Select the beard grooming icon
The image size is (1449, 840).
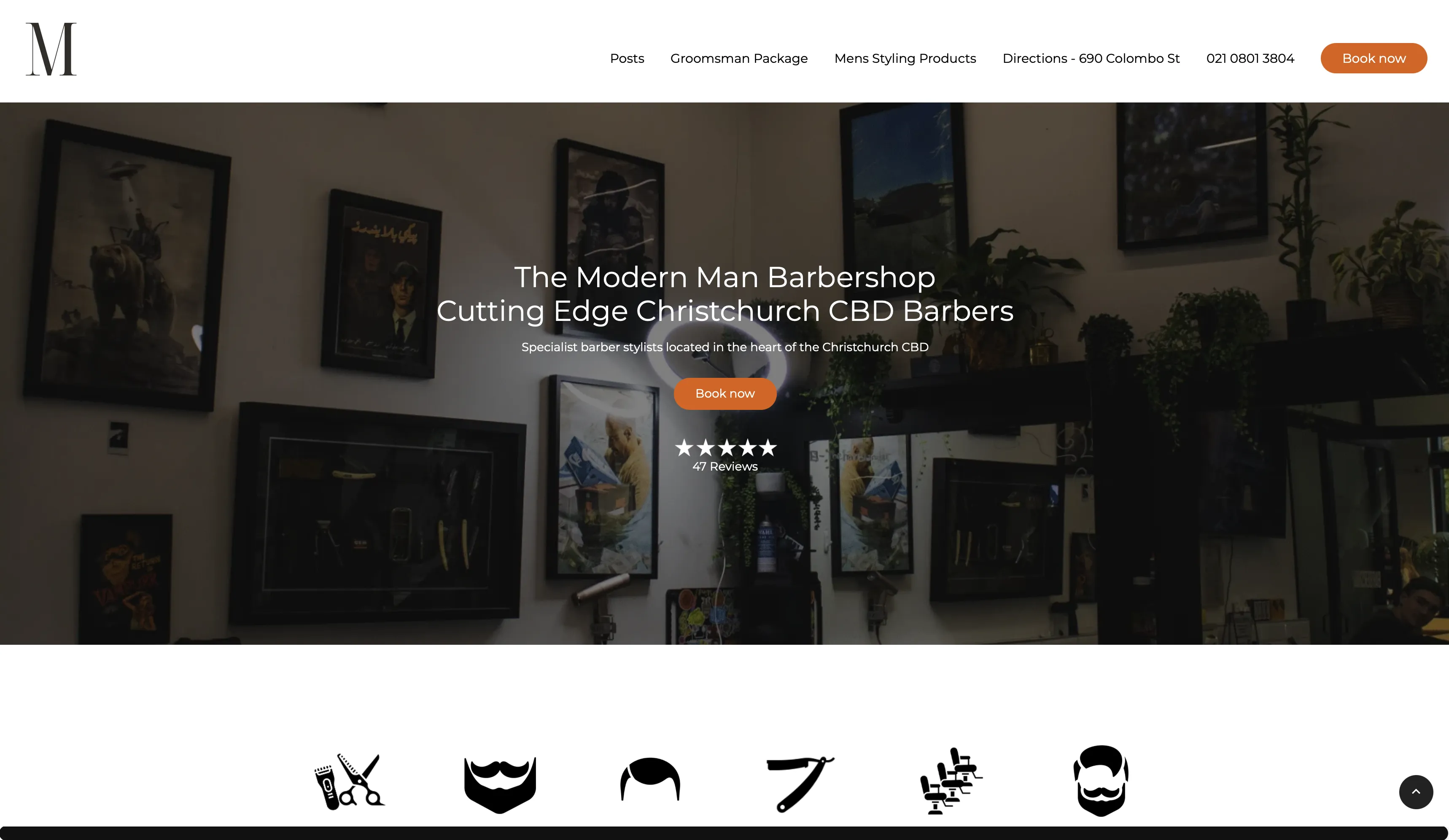[x=499, y=783]
